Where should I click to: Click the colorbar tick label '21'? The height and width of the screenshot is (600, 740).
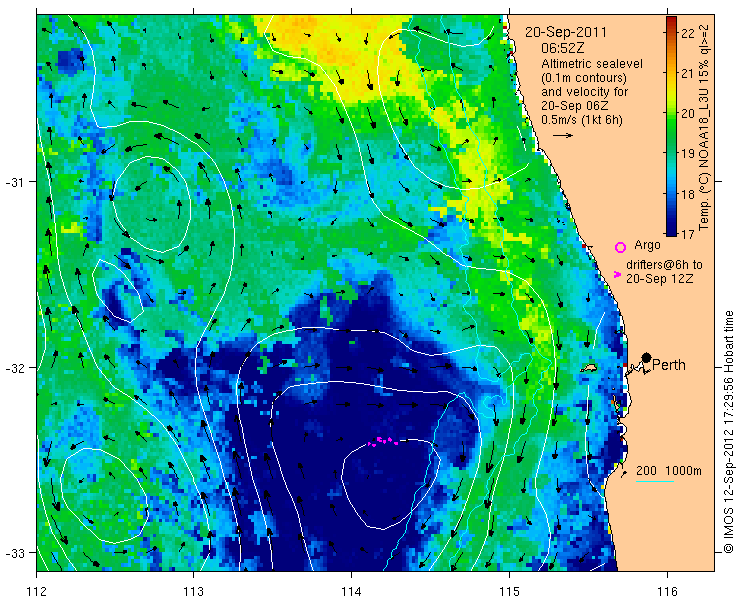click(x=688, y=74)
